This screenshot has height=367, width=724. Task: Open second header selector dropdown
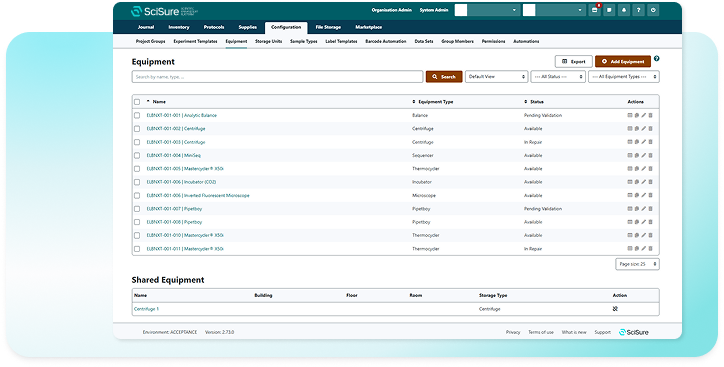click(x=554, y=10)
